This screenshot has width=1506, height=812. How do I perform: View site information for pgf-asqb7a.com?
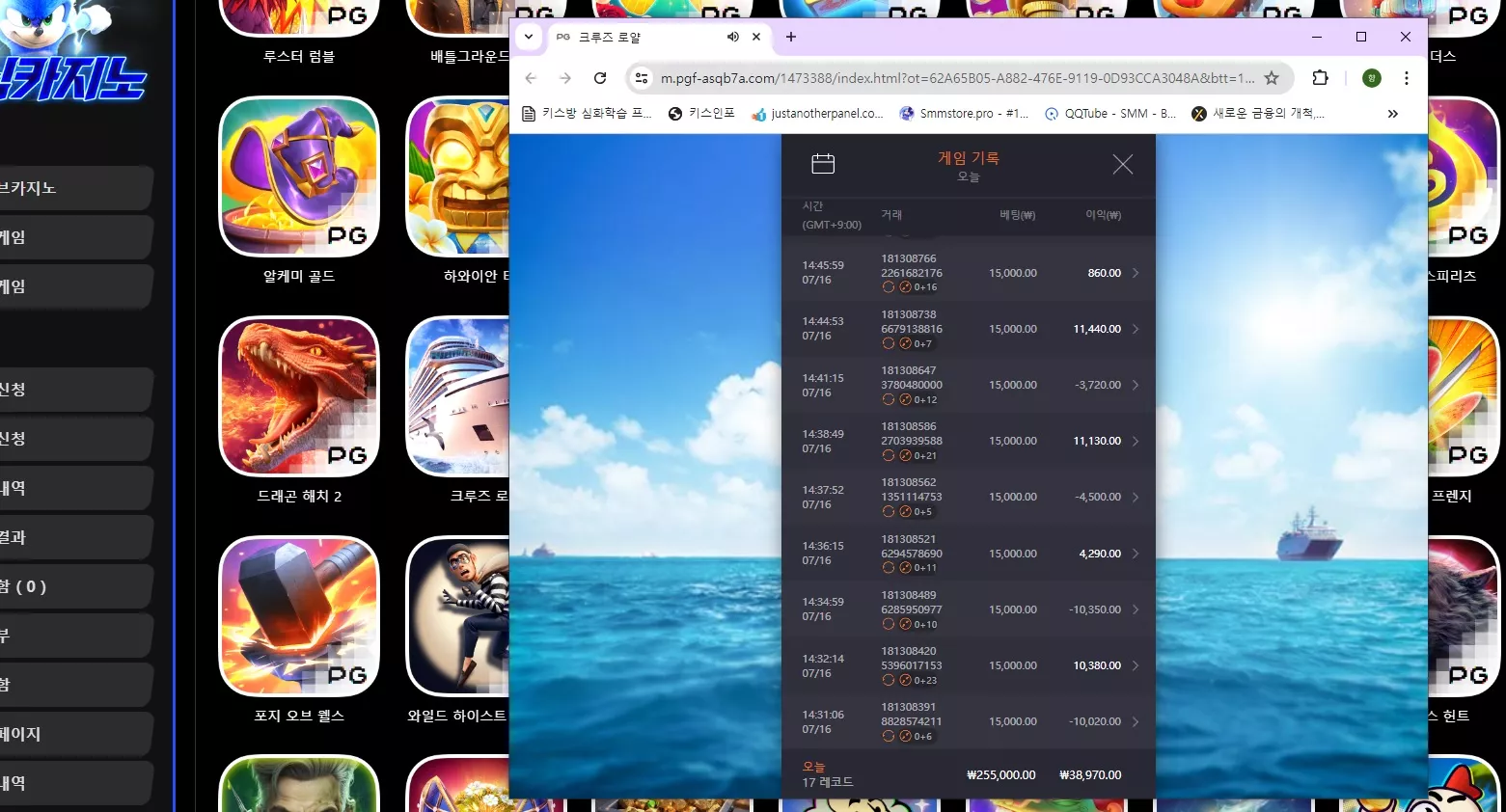point(642,78)
